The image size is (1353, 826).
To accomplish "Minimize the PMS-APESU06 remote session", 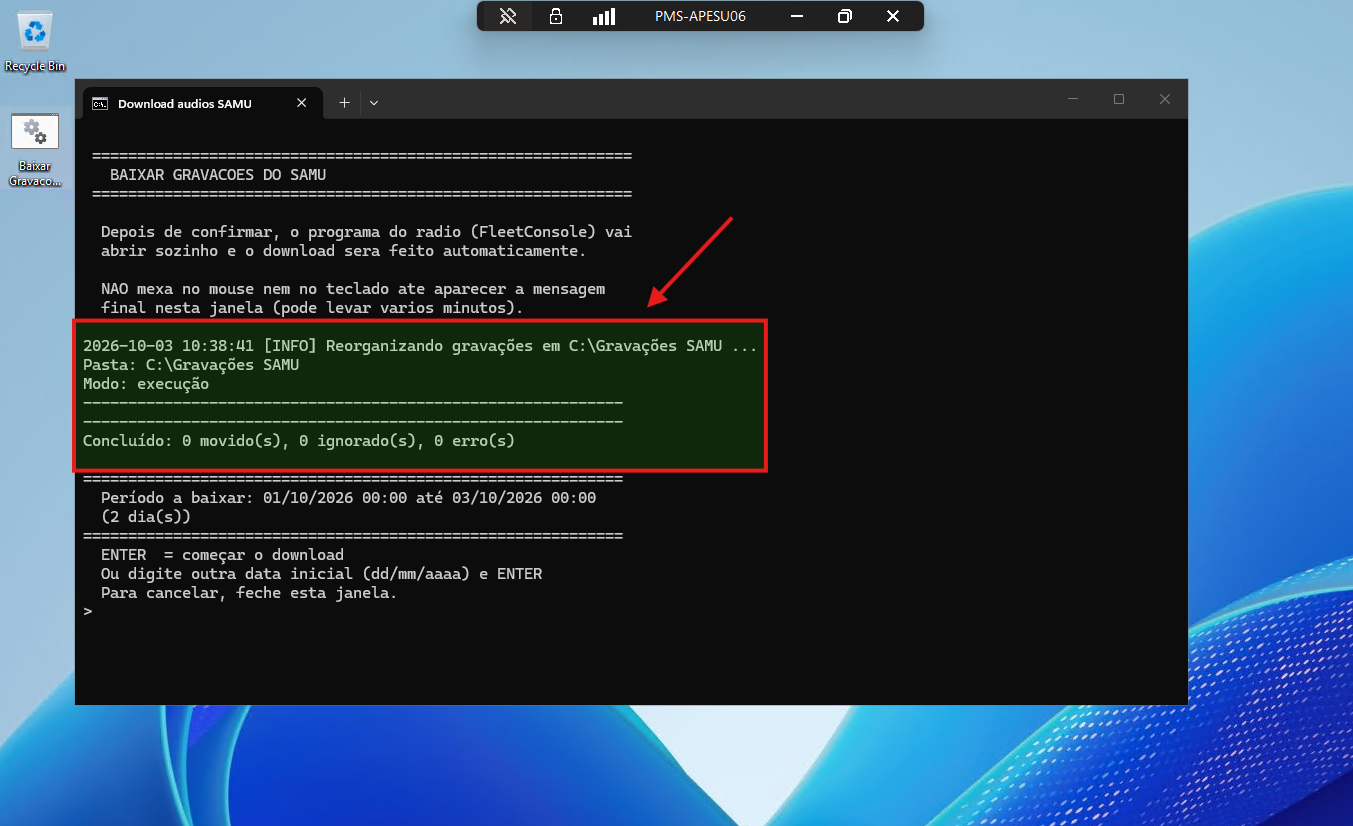I will coord(797,16).
